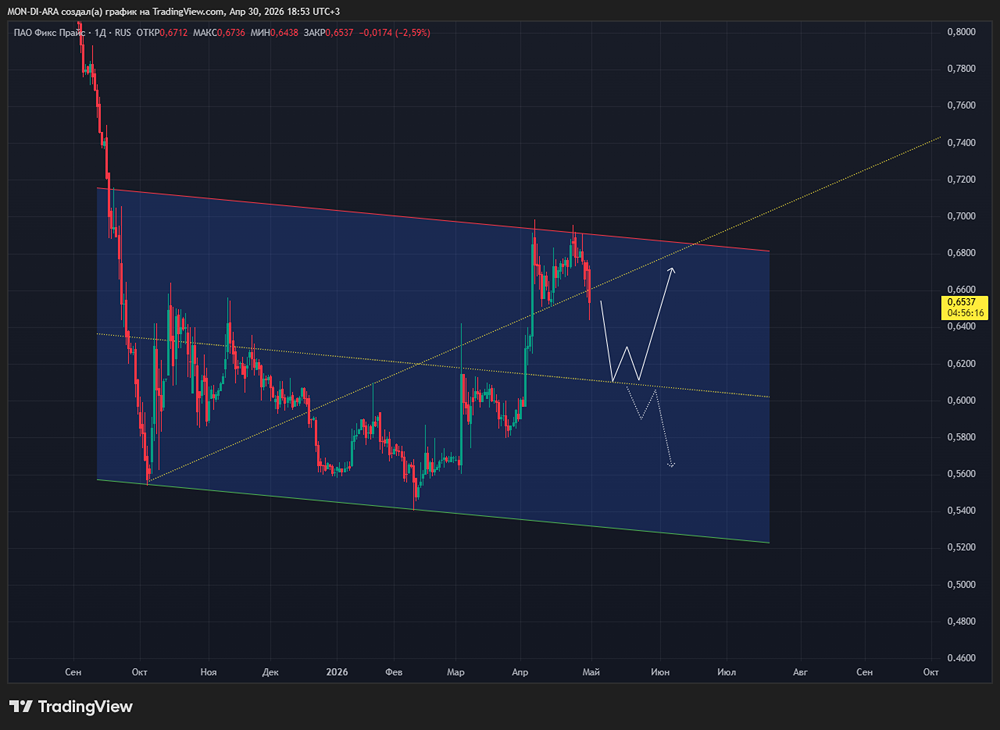1000x730 pixels.
Task: Click the 0,5200 price axis label
Action: (961, 548)
